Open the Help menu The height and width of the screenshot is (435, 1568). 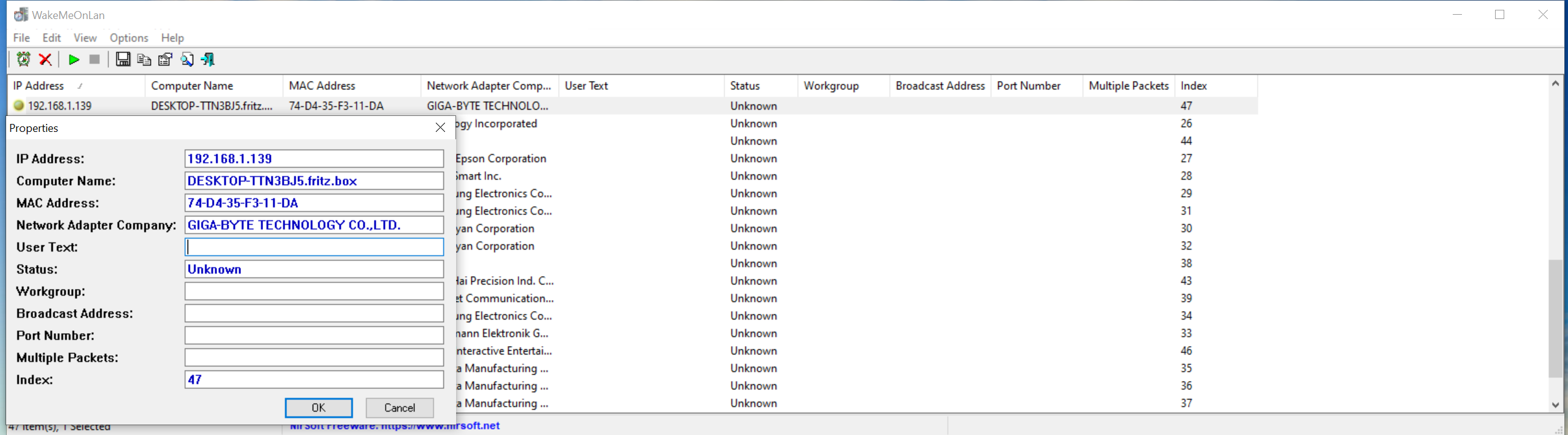pyautogui.click(x=172, y=38)
